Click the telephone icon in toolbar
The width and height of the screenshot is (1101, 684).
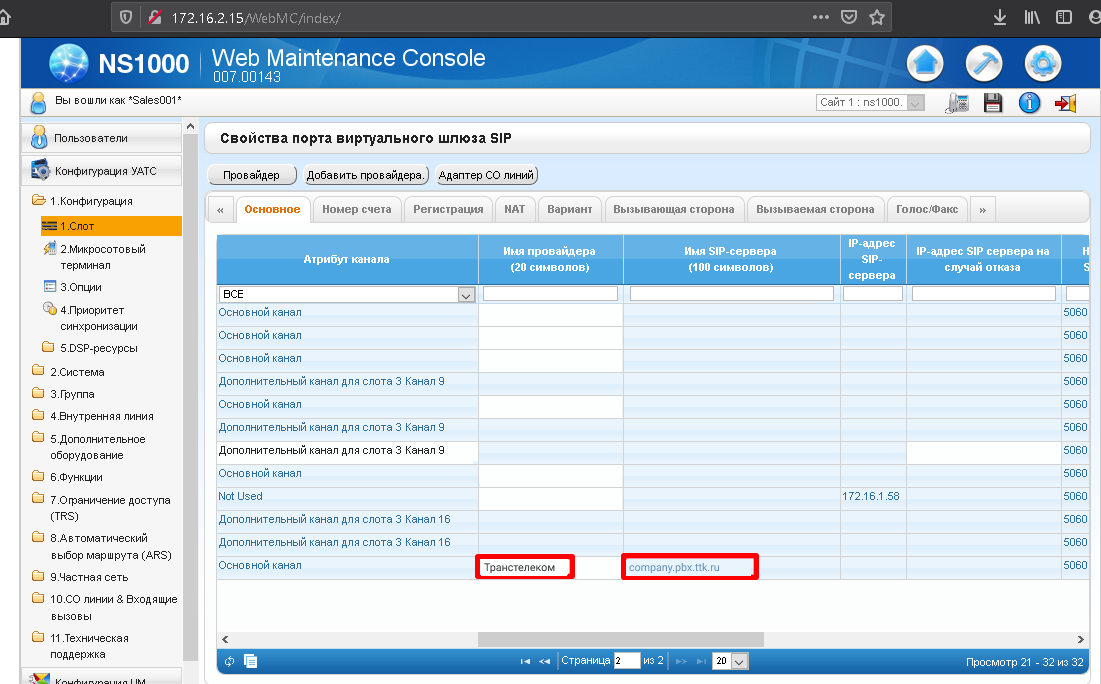pos(957,103)
